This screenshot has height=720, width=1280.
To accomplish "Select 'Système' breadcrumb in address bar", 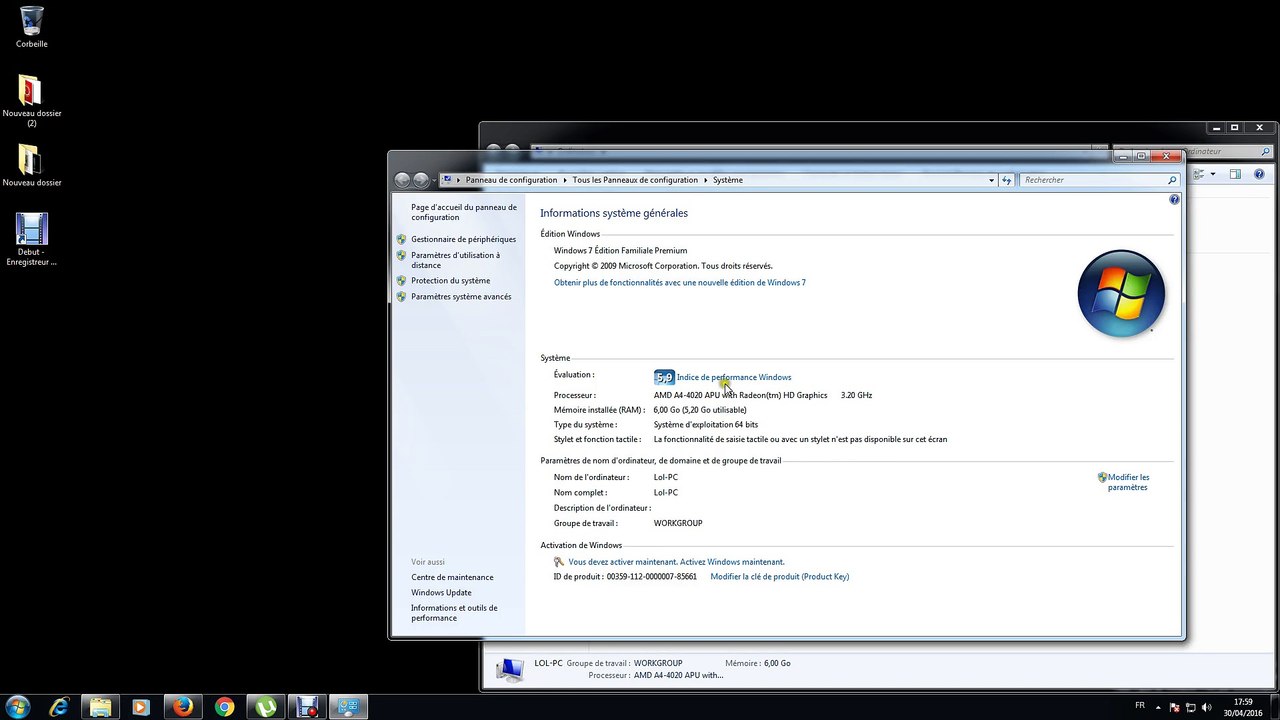I will pyautogui.click(x=728, y=180).
